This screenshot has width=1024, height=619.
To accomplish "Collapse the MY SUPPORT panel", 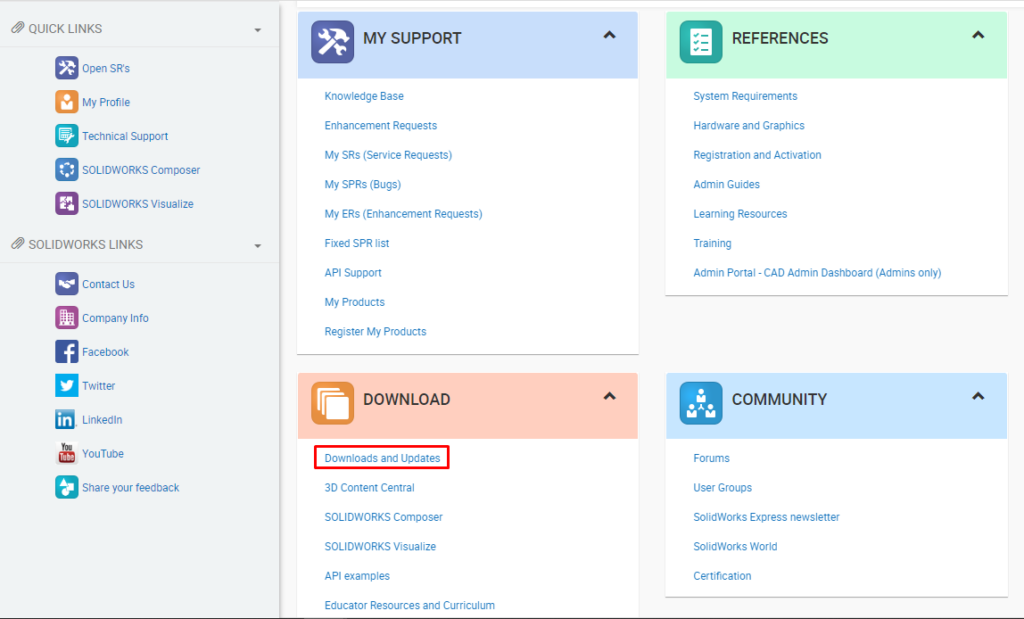I will point(609,34).
